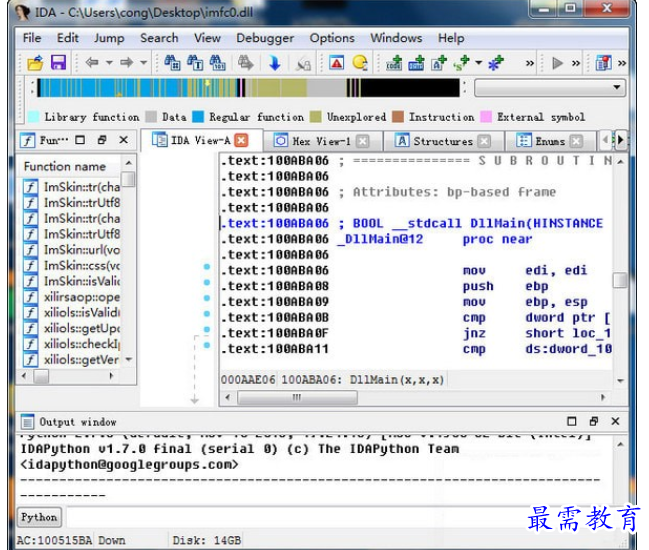Screen dimensions: 649x550
Task: Maximize the Output window panel
Action: [572, 421]
